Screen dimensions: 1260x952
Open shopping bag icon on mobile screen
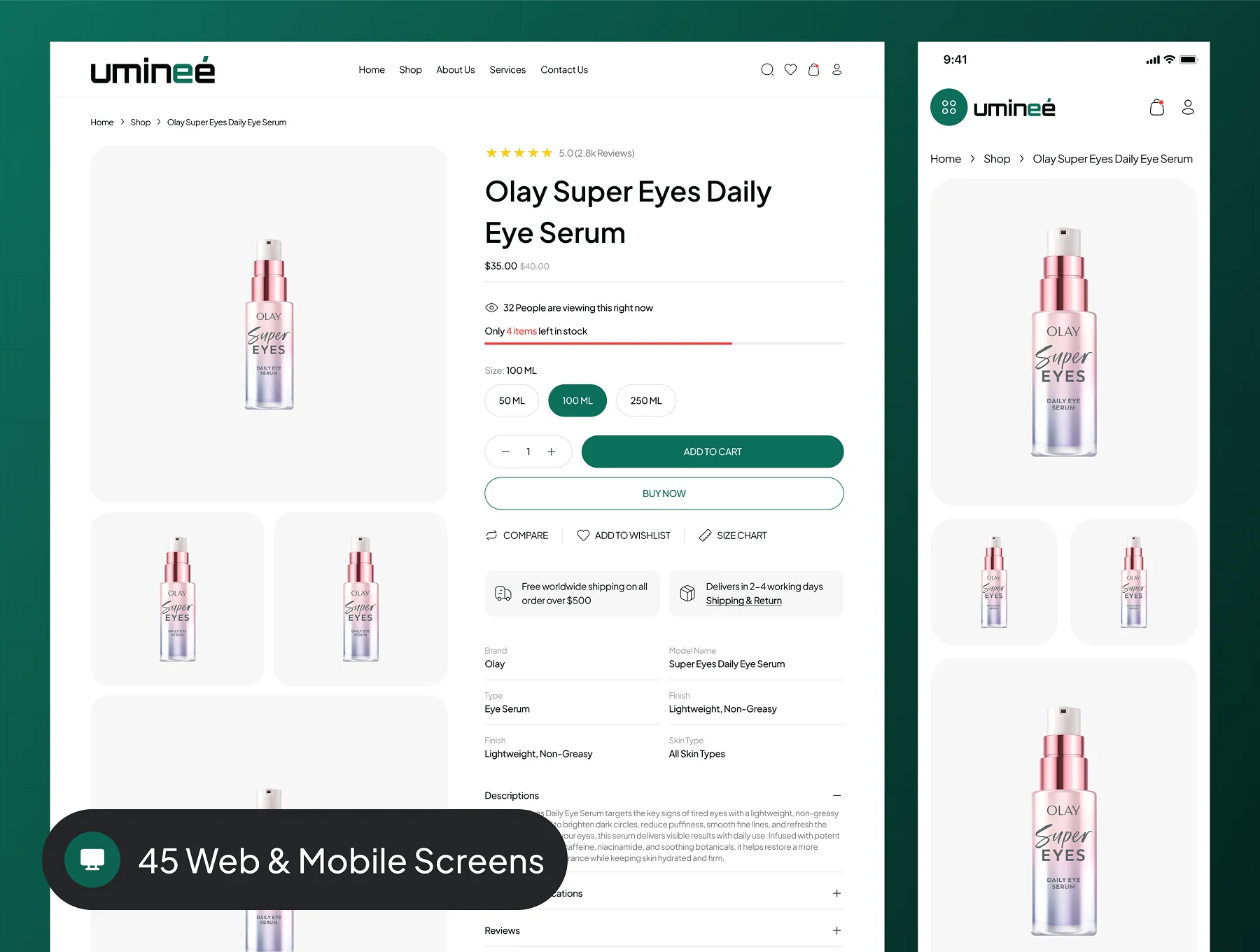1156,107
